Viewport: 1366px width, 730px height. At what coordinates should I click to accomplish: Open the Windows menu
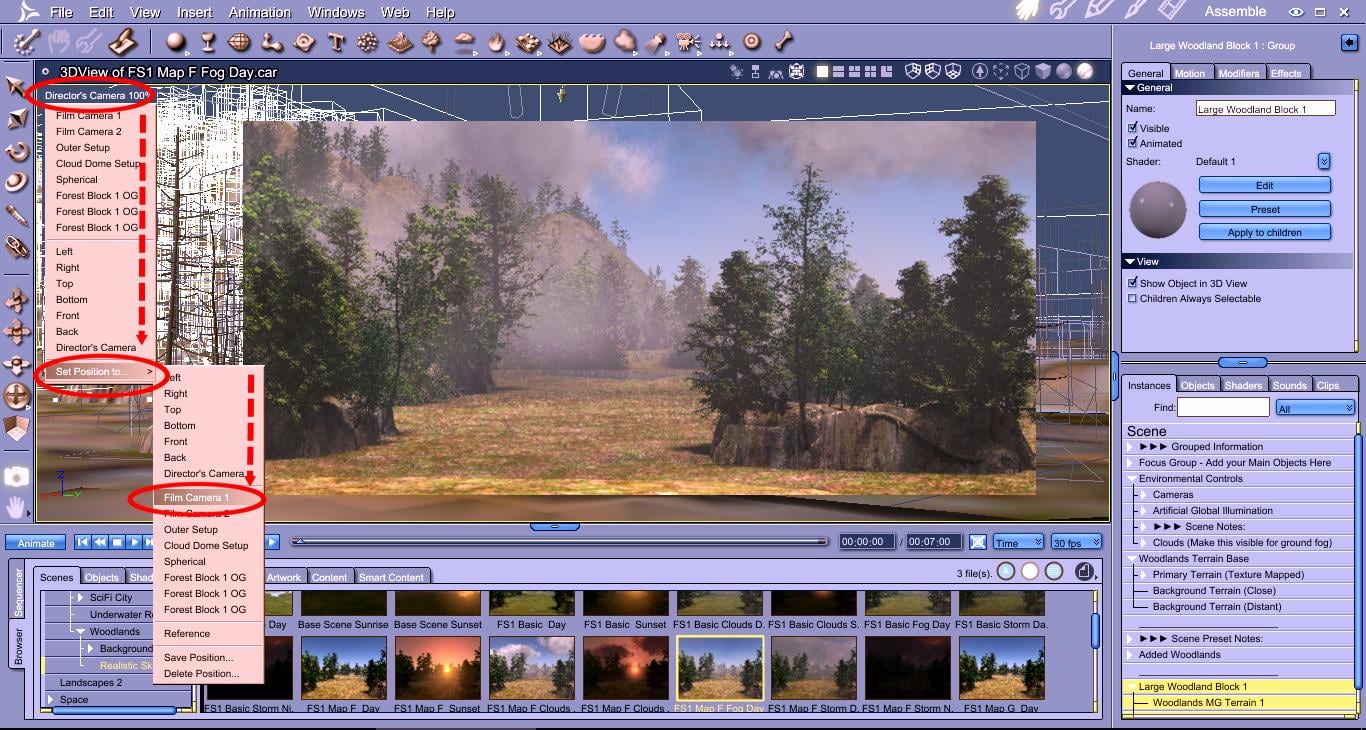click(x=336, y=12)
